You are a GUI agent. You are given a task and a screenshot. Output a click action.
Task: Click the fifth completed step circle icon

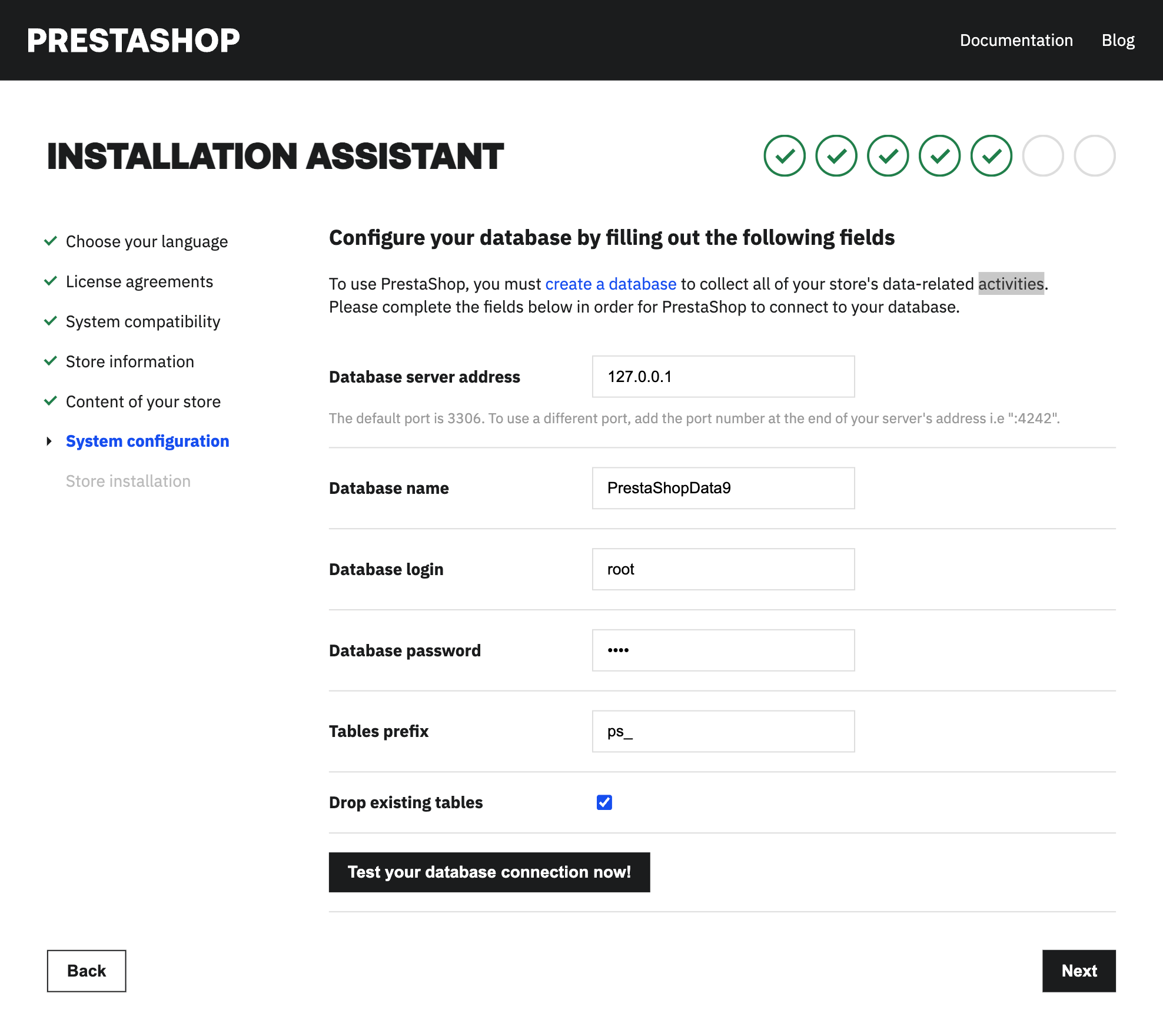991,156
